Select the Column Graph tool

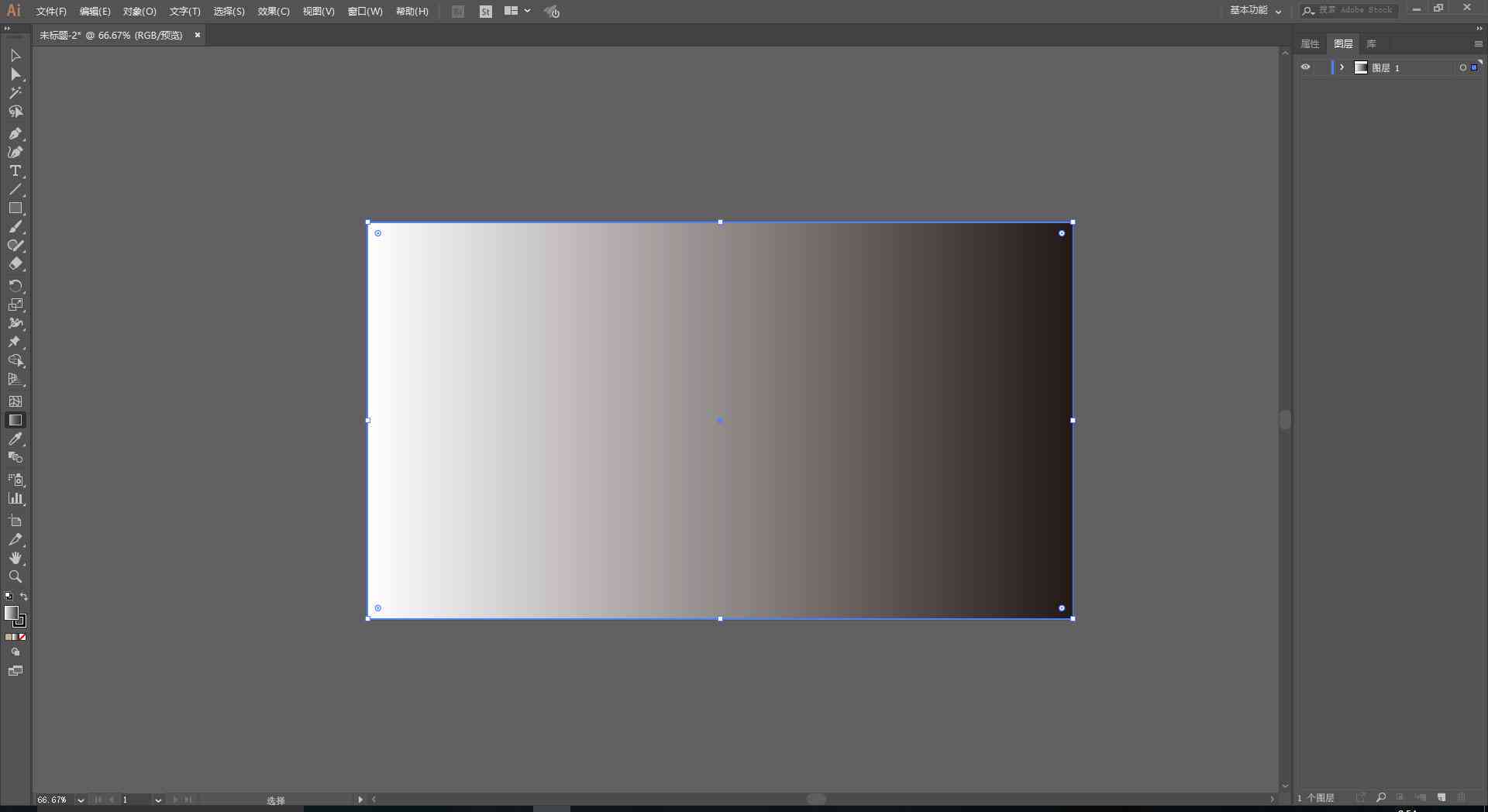click(x=15, y=498)
